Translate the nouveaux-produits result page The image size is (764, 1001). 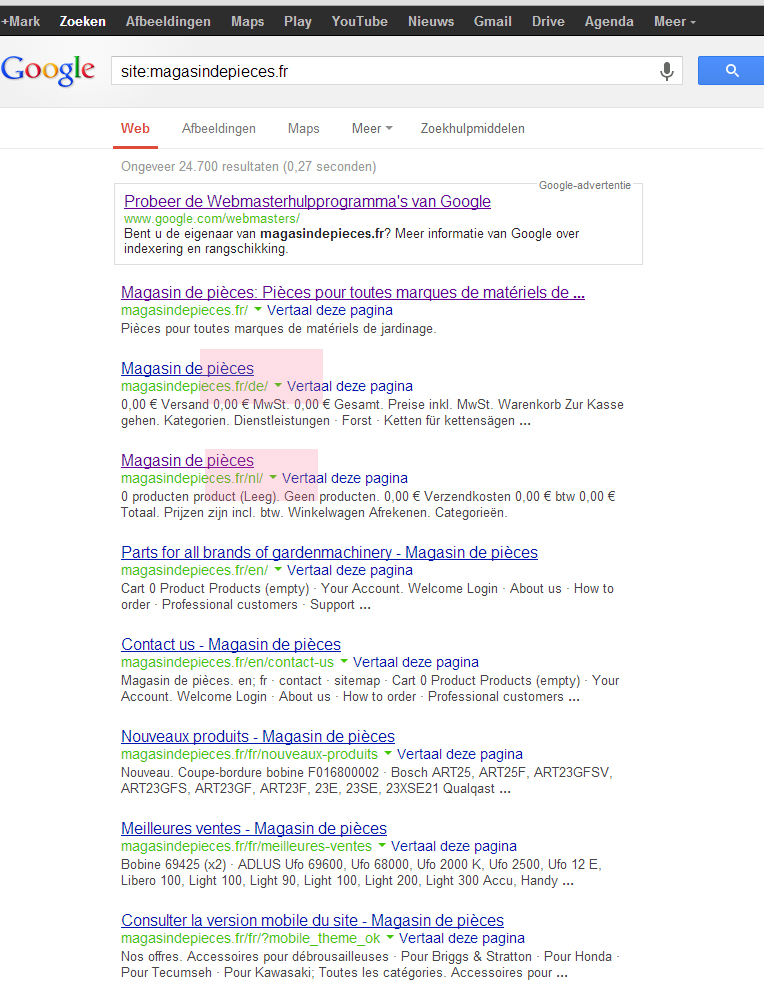click(x=460, y=754)
